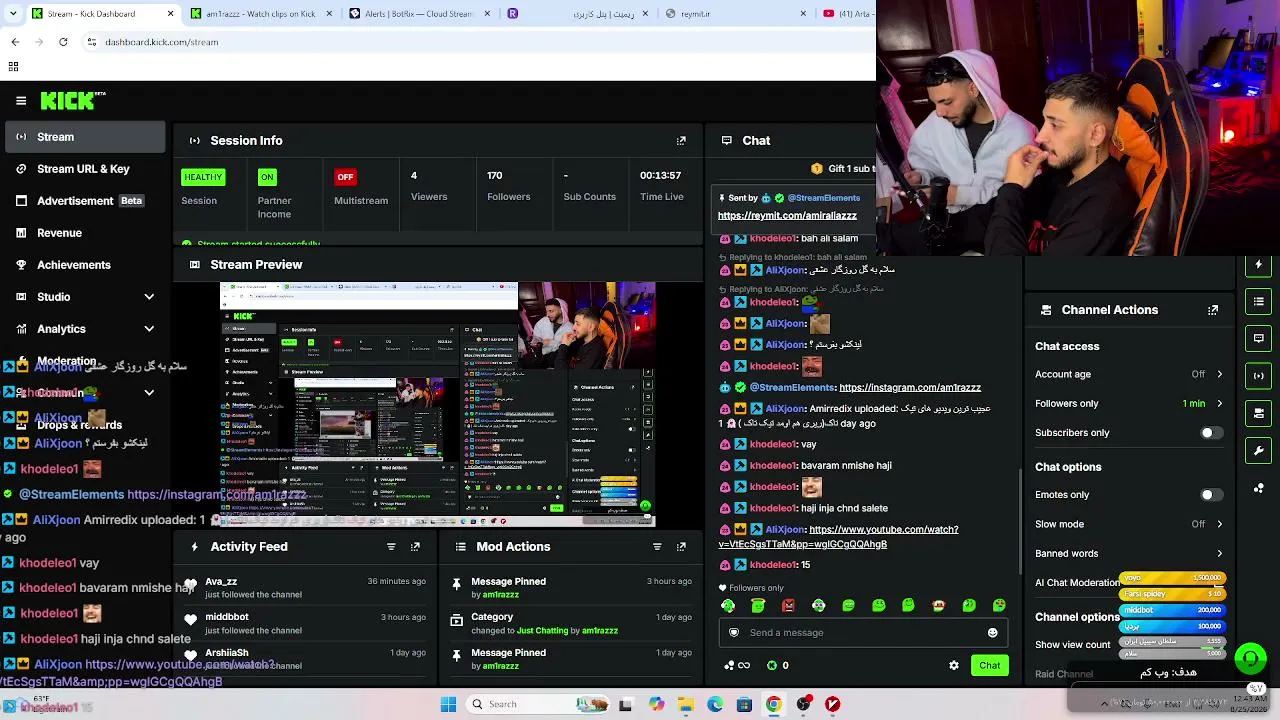Click the camera icon in the right rail
The width and height of the screenshot is (1280, 720).
pyautogui.click(x=1258, y=412)
